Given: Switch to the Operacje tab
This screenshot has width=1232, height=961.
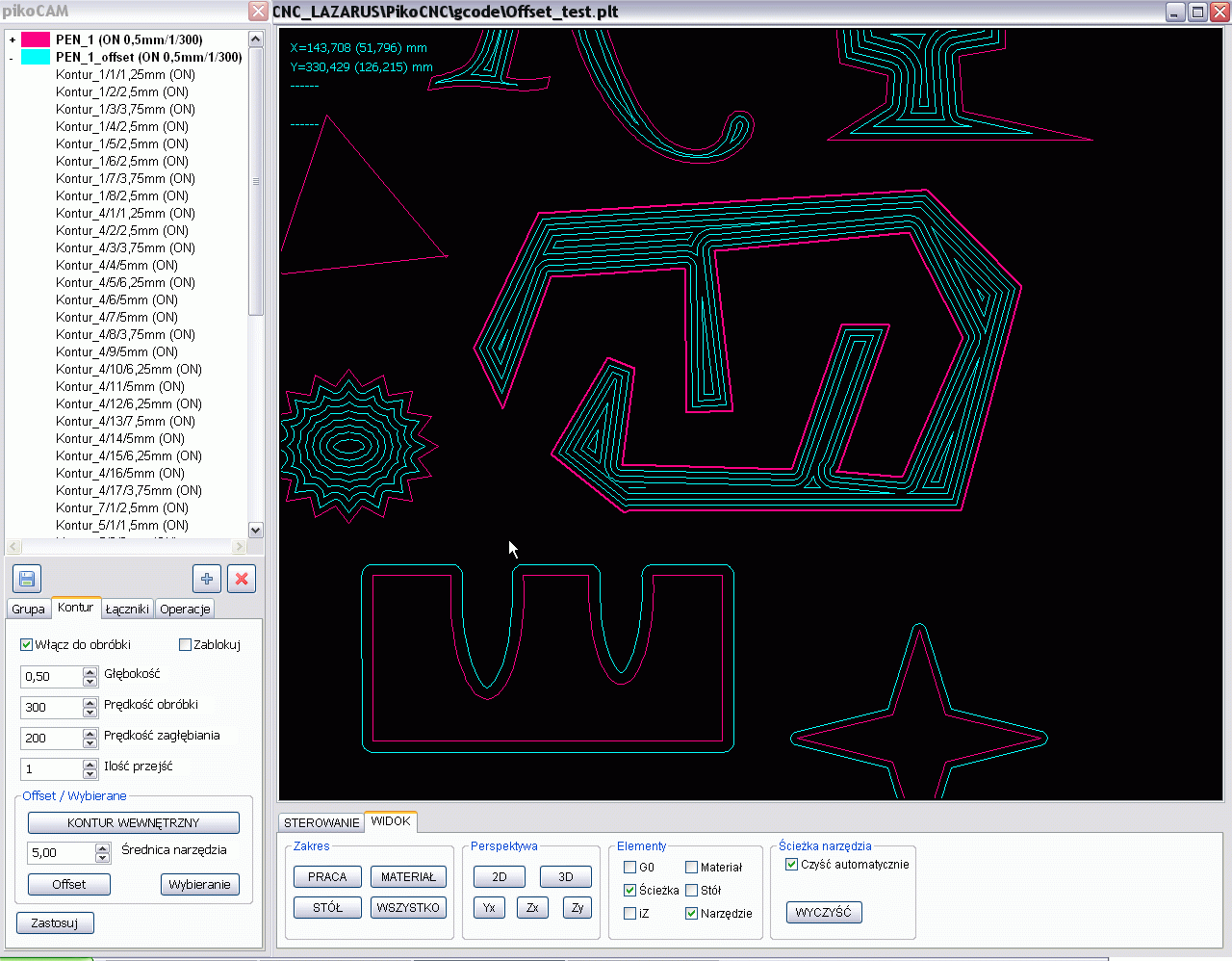Looking at the screenshot, I should coord(185,609).
